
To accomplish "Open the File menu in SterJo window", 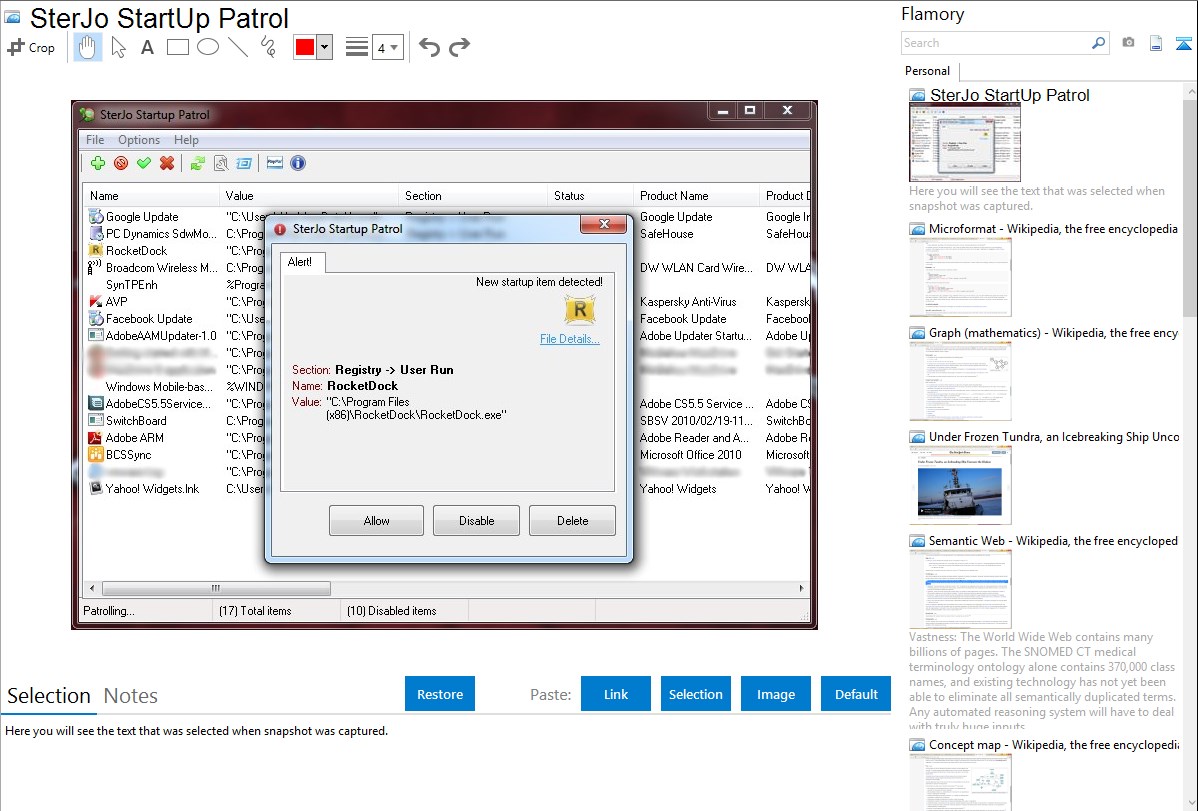I will click(95, 140).
